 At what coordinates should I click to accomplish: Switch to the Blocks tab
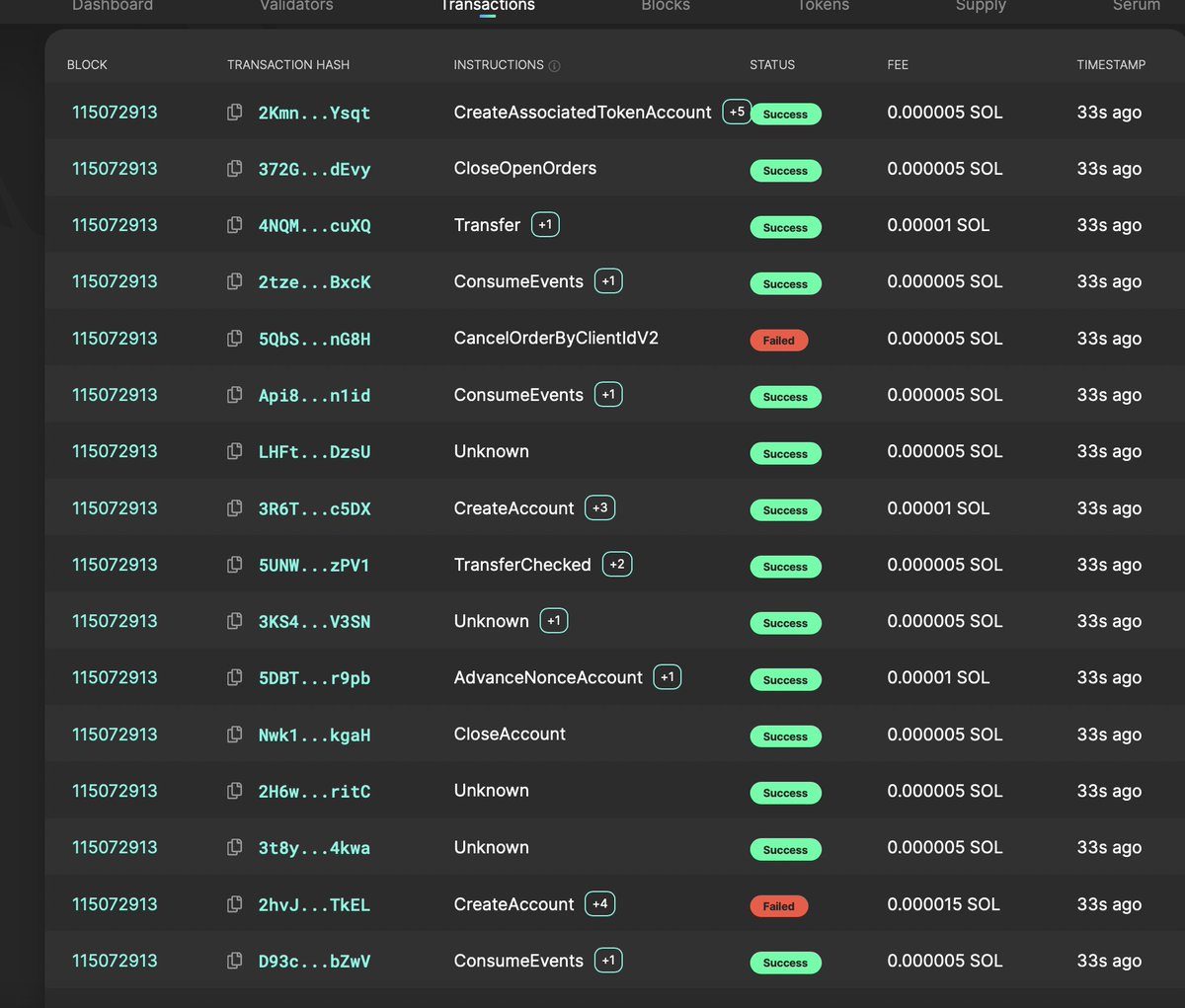pyautogui.click(x=666, y=6)
